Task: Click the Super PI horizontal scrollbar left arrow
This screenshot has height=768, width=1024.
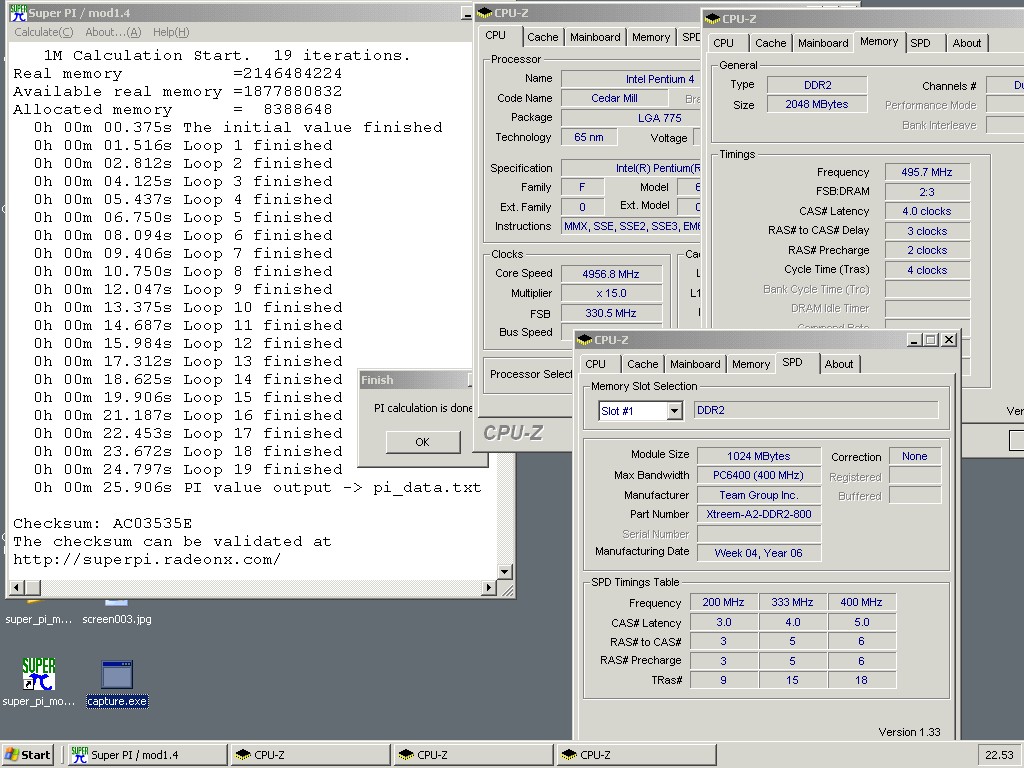Action: point(18,587)
